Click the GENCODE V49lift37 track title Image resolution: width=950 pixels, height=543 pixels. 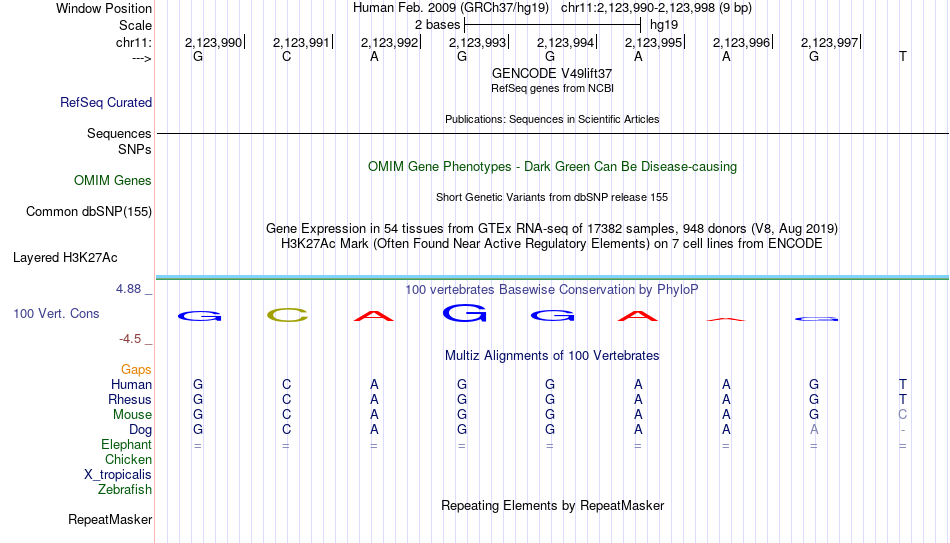(x=552, y=73)
